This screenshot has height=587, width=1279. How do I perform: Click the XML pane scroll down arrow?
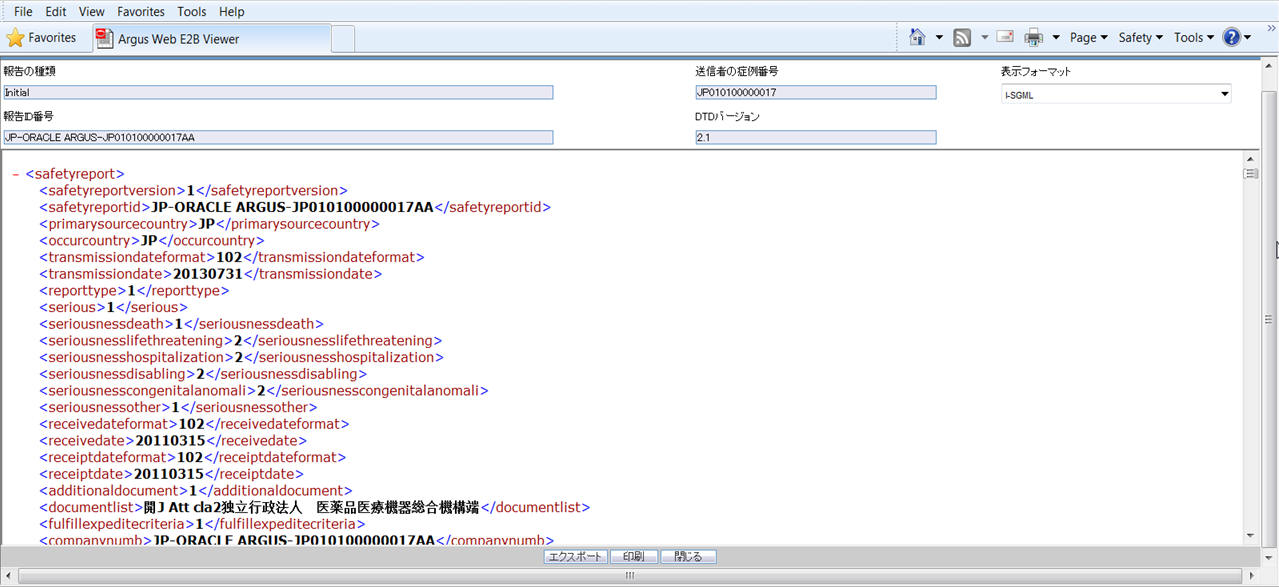pos(1250,537)
